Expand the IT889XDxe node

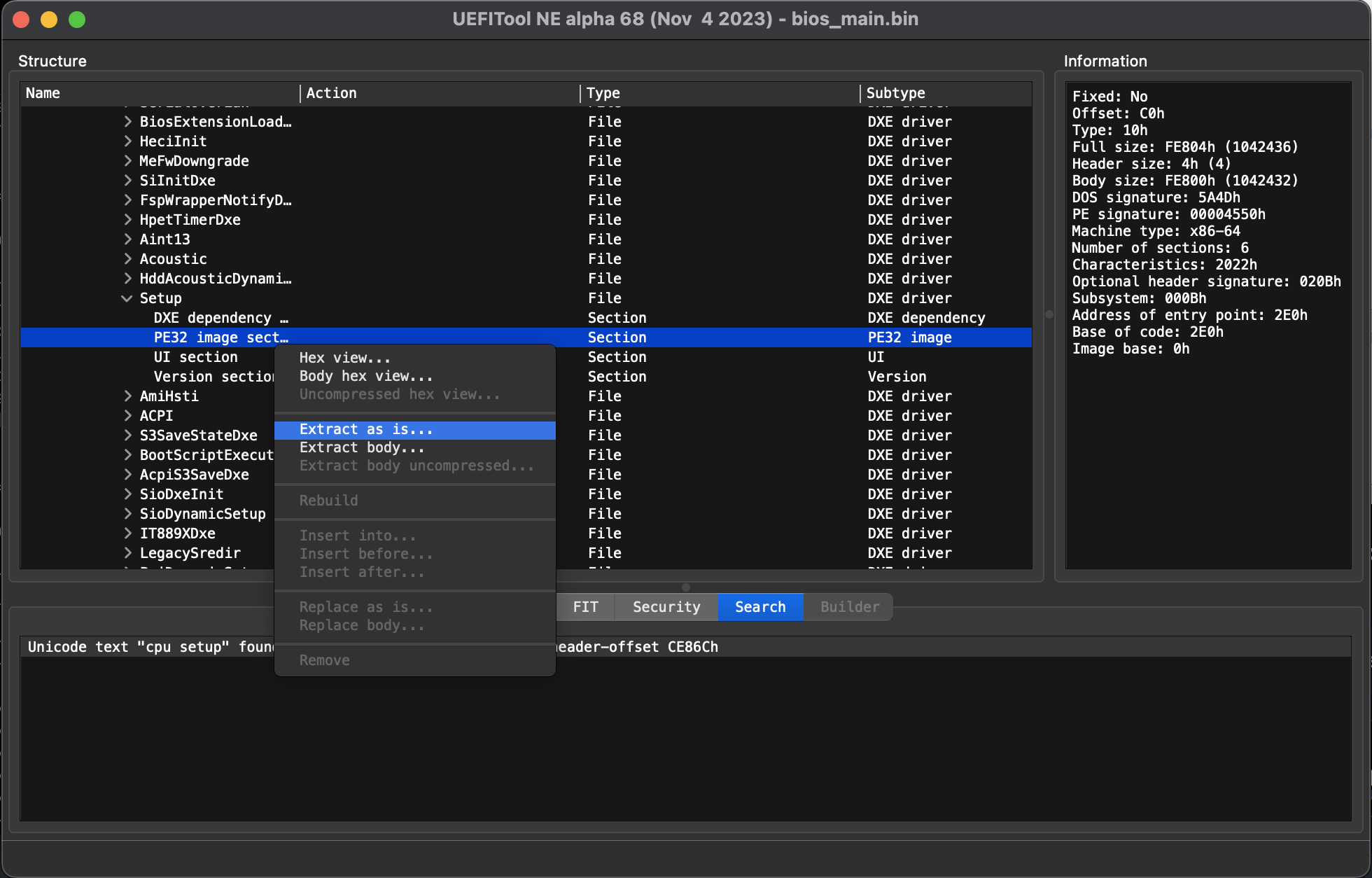point(127,534)
